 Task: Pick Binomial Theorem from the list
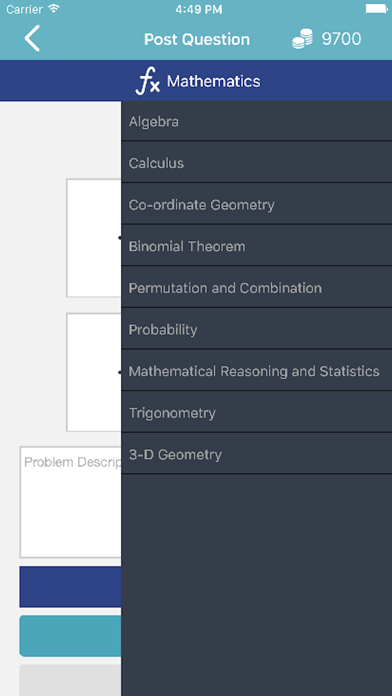click(x=257, y=246)
